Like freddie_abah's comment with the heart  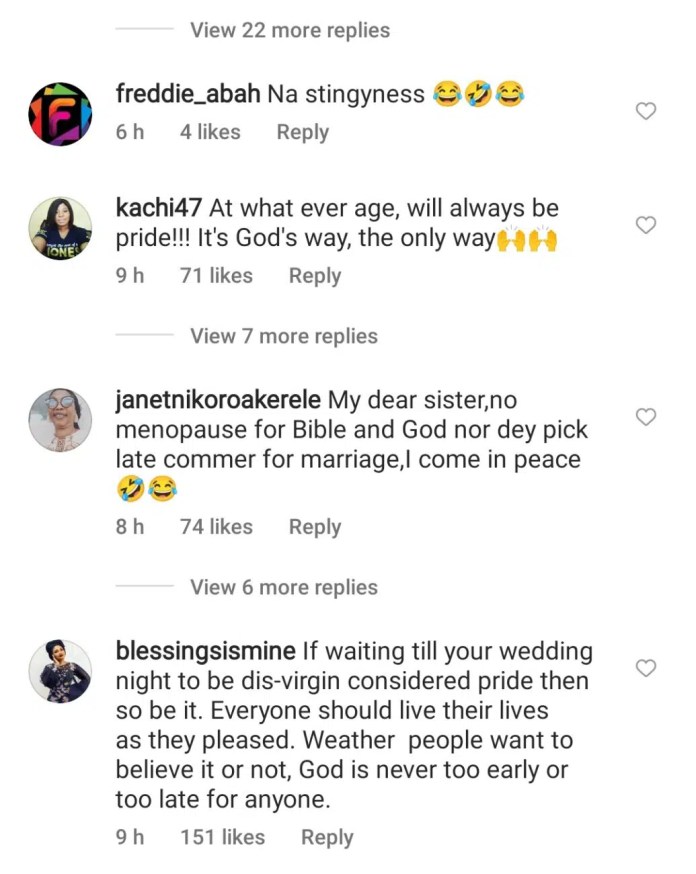pos(646,111)
